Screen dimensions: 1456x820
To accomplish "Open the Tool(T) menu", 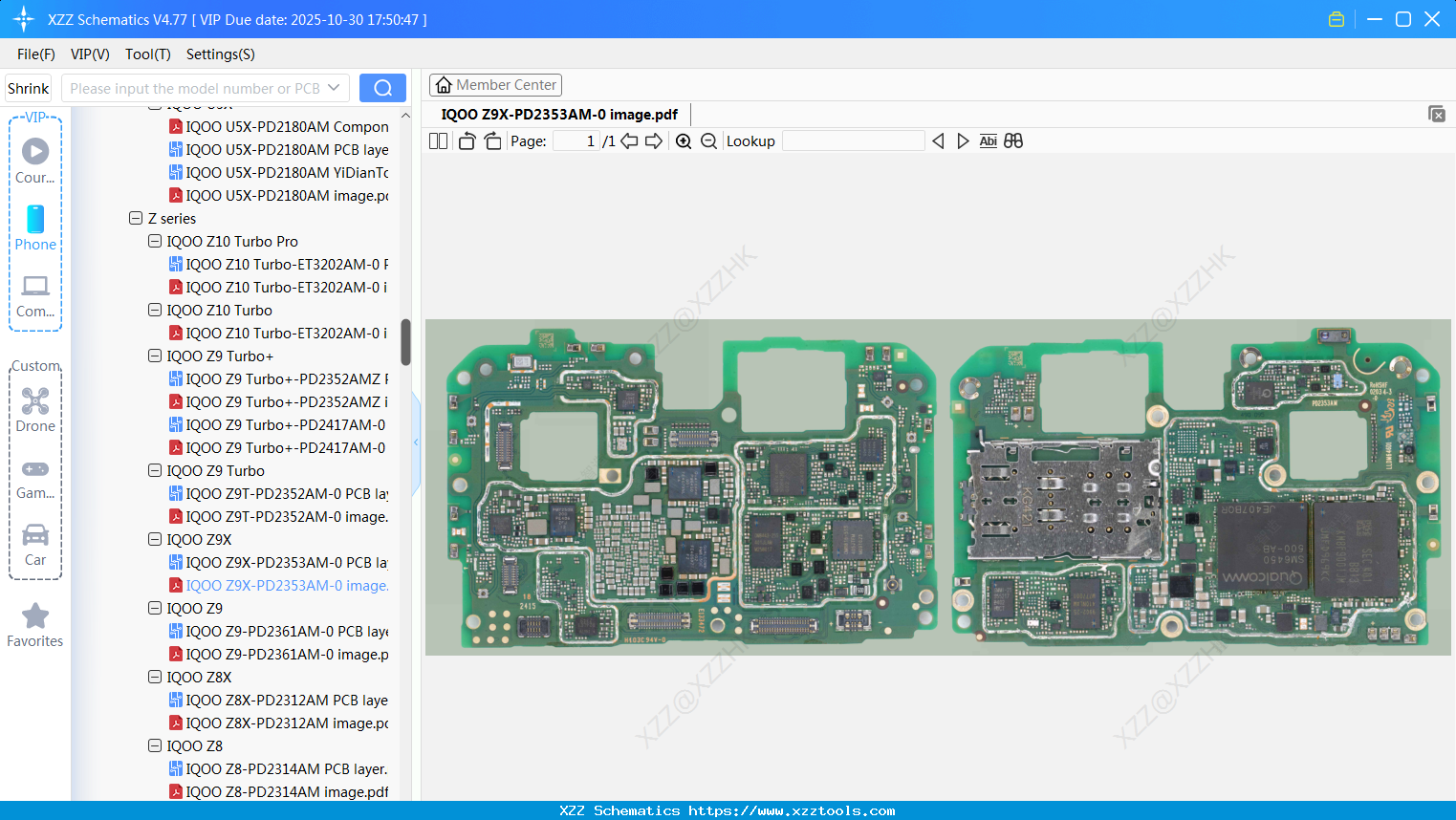I will (147, 54).
